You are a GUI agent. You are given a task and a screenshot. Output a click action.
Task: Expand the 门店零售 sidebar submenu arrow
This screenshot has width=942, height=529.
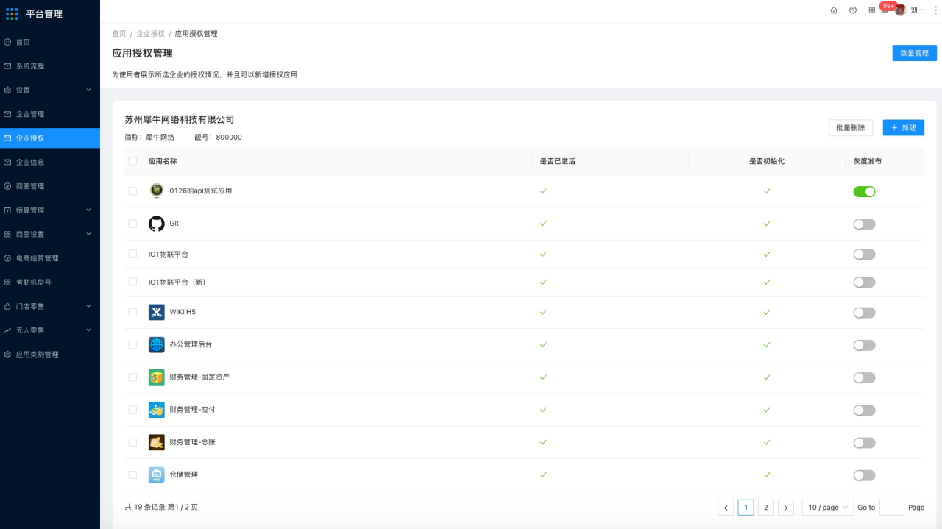(89, 306)
